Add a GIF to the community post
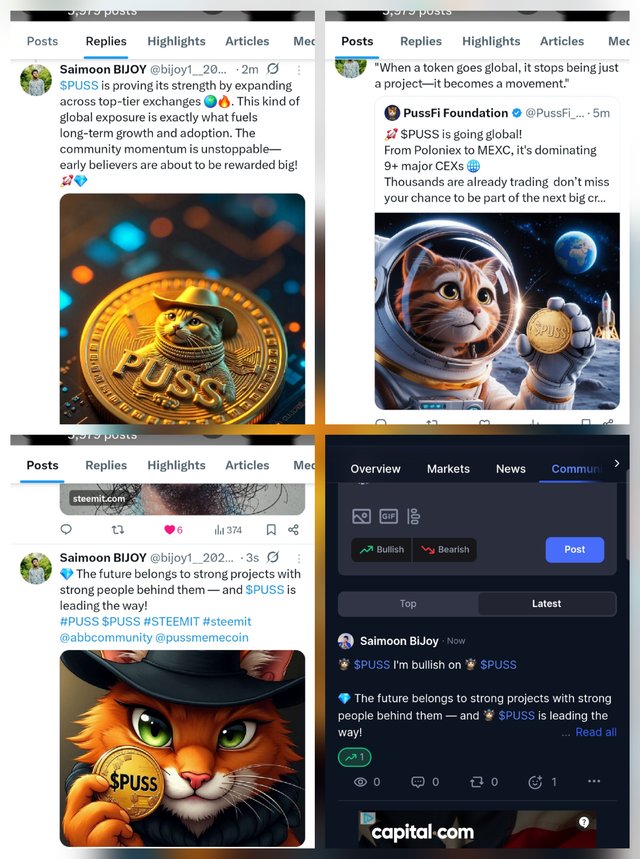The image size is (640, 859). [388, 516]
